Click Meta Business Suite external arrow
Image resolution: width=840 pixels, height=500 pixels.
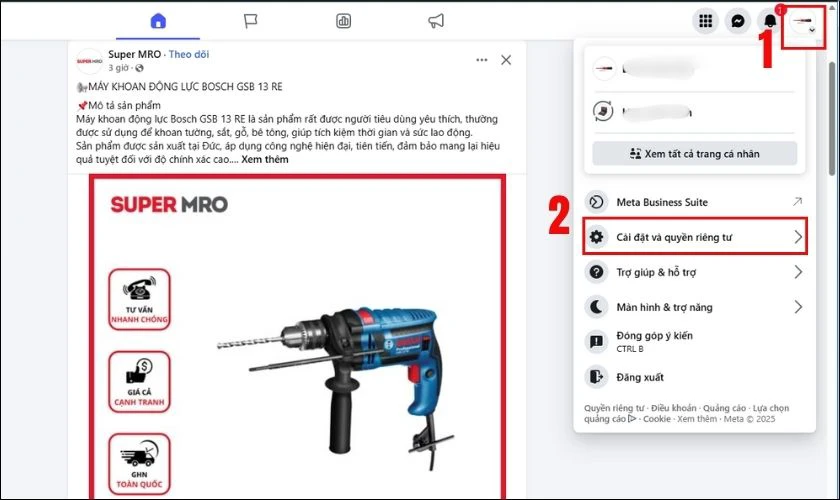[x=798, y=202]
